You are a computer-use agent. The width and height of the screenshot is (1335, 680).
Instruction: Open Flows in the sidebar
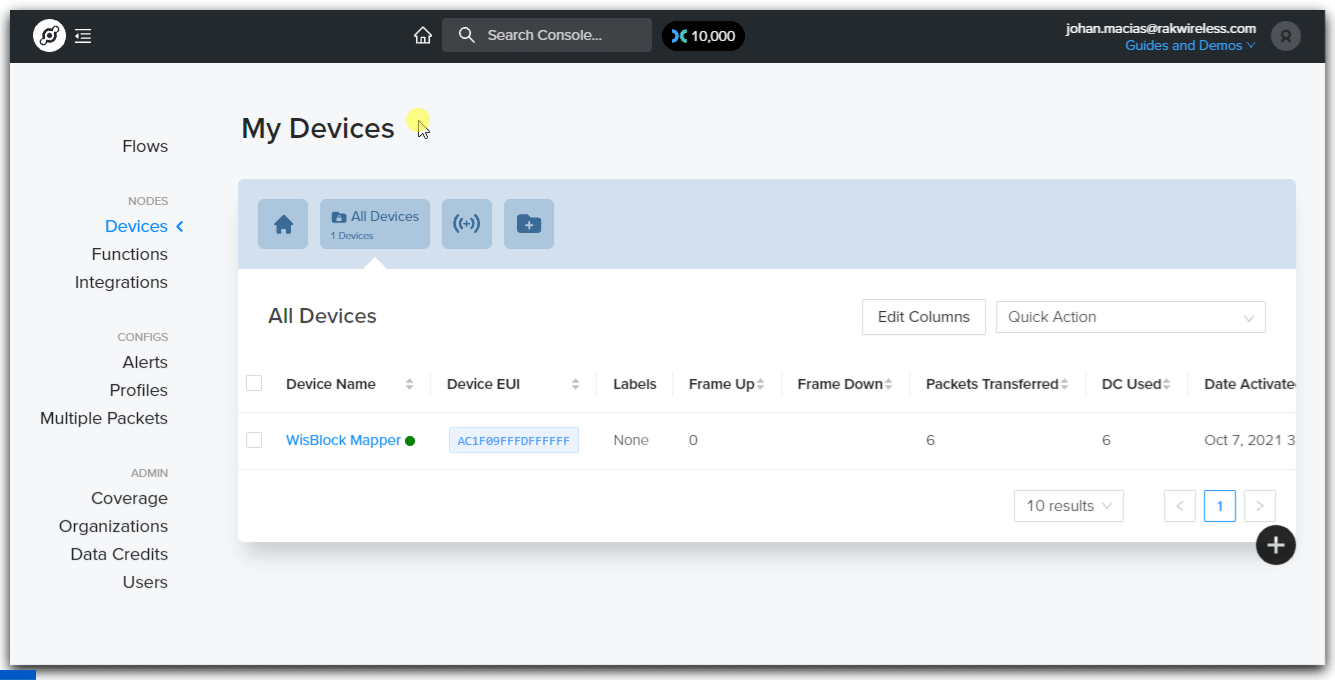[x=145, y=146]
